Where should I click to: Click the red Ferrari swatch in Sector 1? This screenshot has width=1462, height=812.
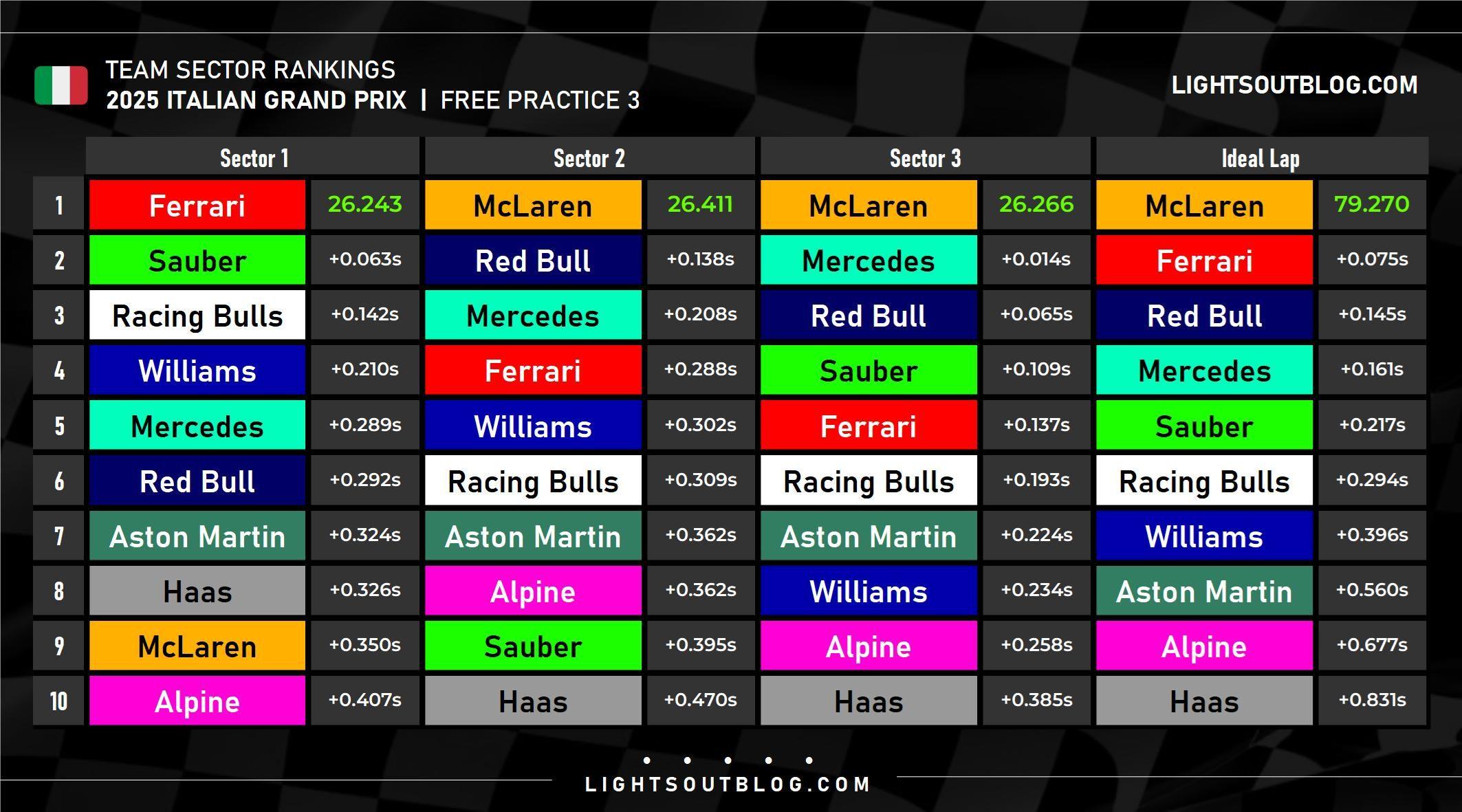click(197, 205)
